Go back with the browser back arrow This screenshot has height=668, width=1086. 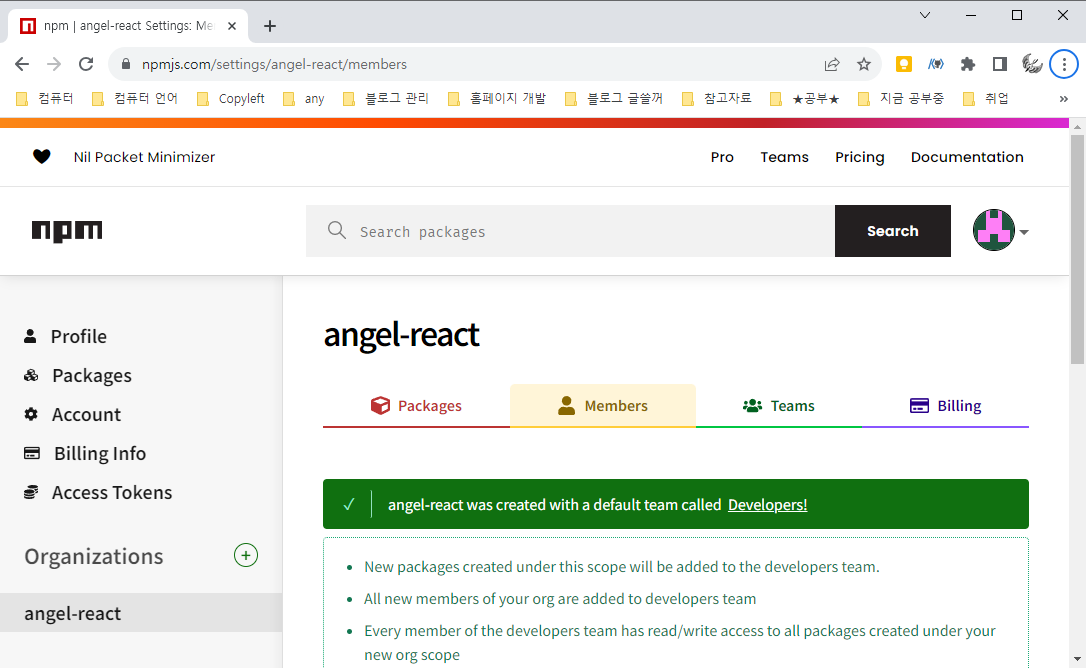[x=22, y=64]
